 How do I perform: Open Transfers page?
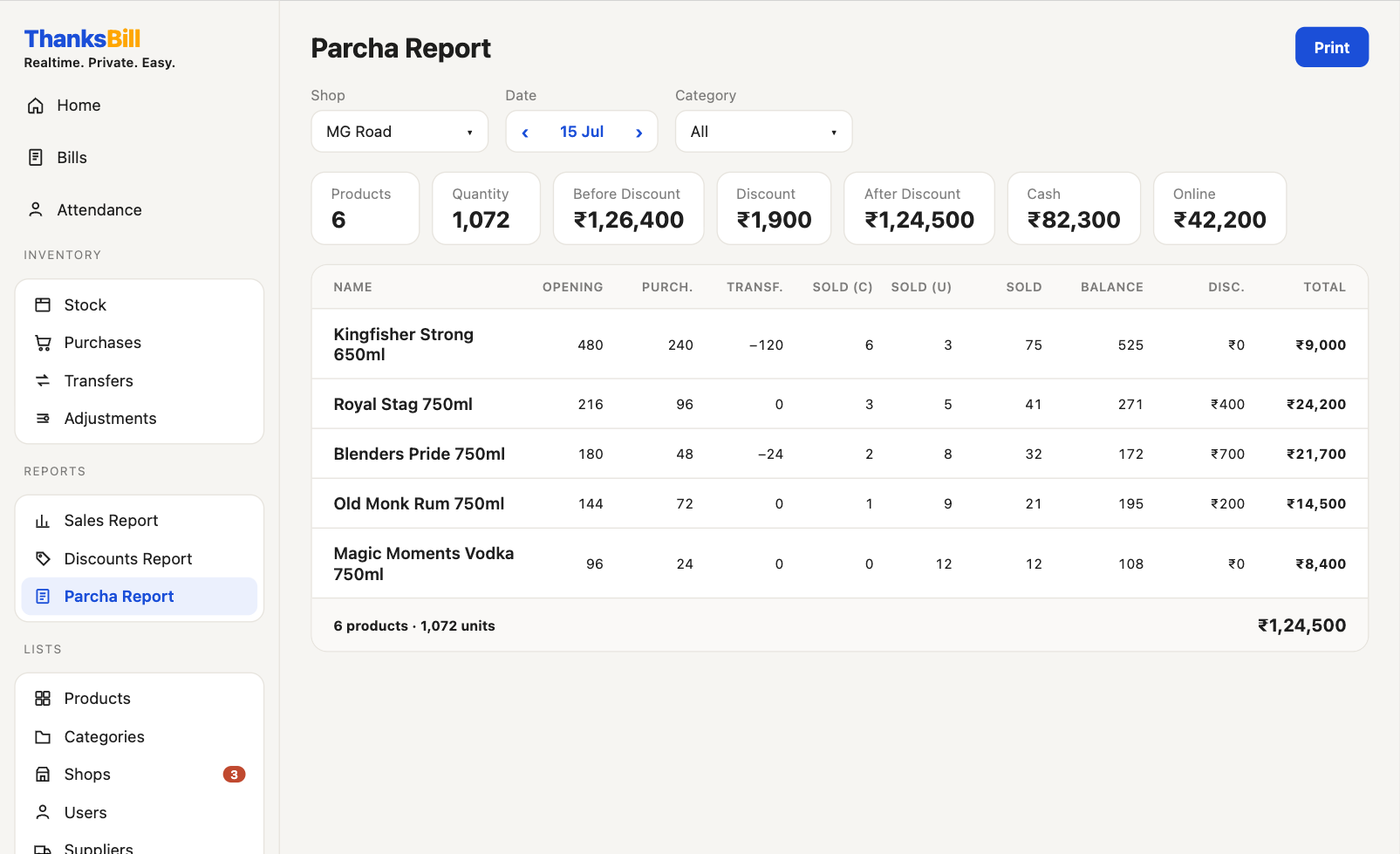click(x=140, y=381)
